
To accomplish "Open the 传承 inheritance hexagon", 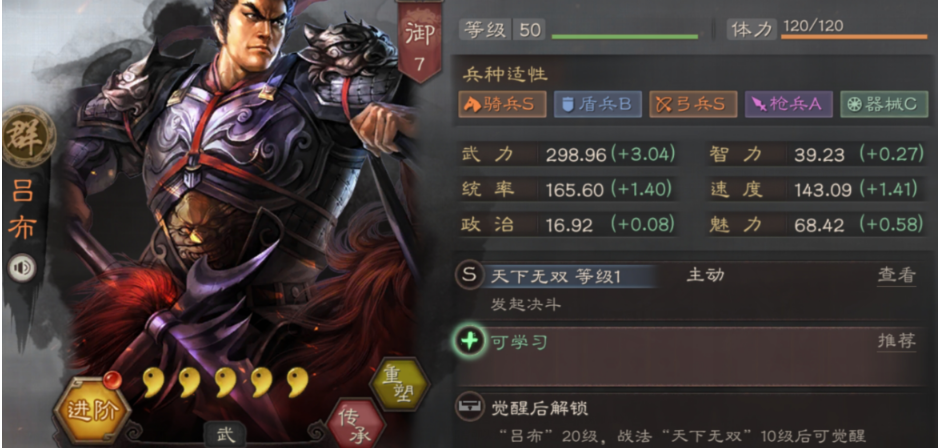I will point(355,420).
